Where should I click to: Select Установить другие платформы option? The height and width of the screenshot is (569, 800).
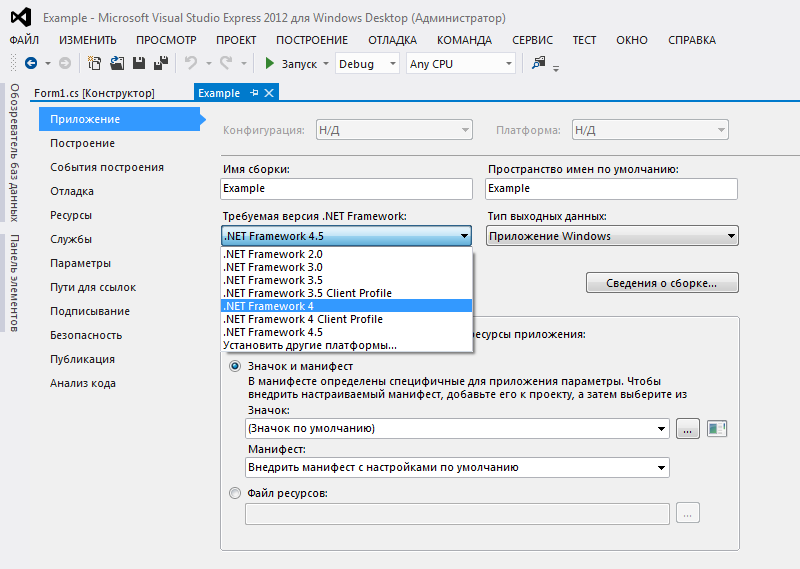pos(346,345)
